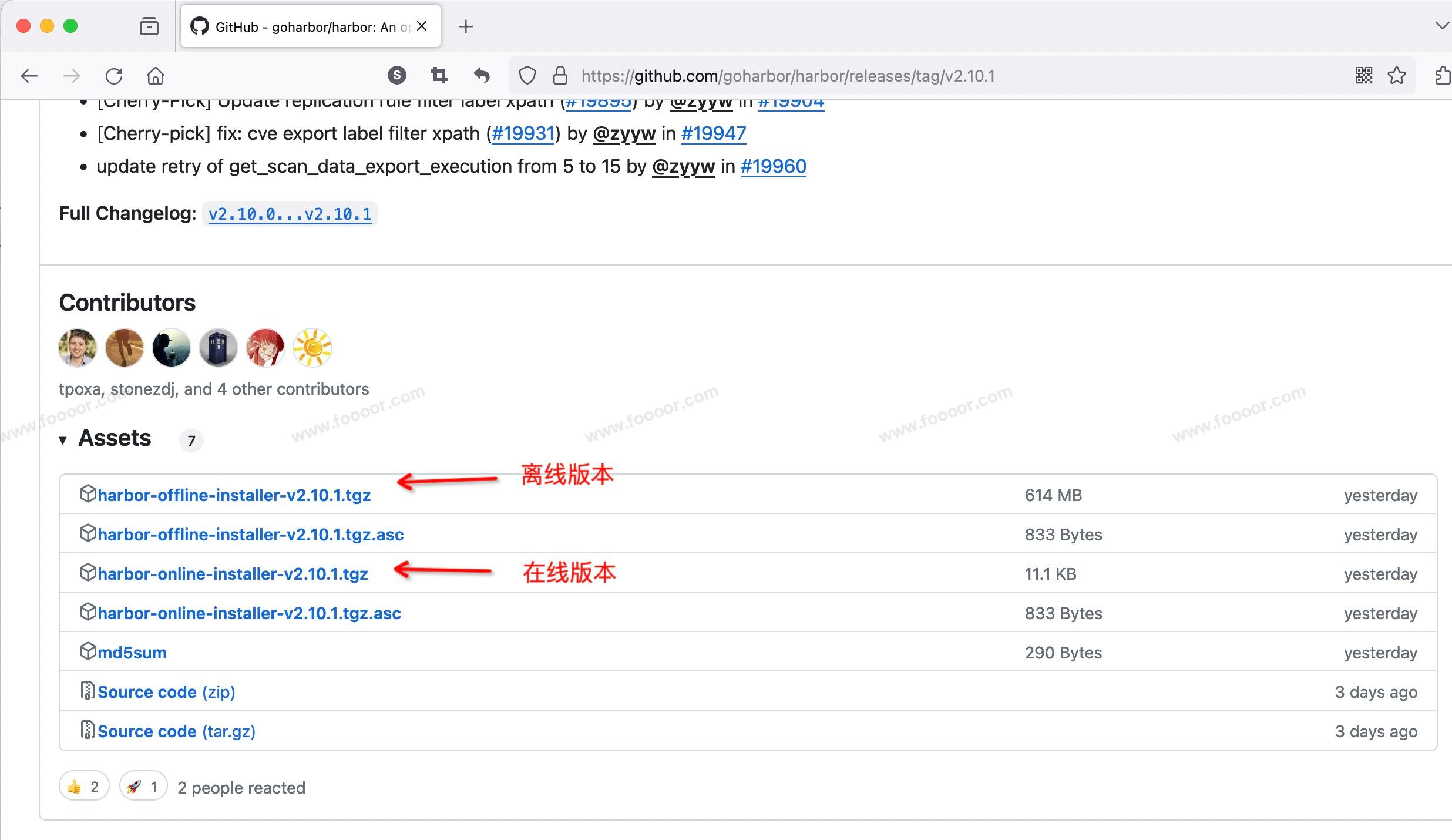
Task: Bookmark page with the star icon
Action: coord(1397,76)
